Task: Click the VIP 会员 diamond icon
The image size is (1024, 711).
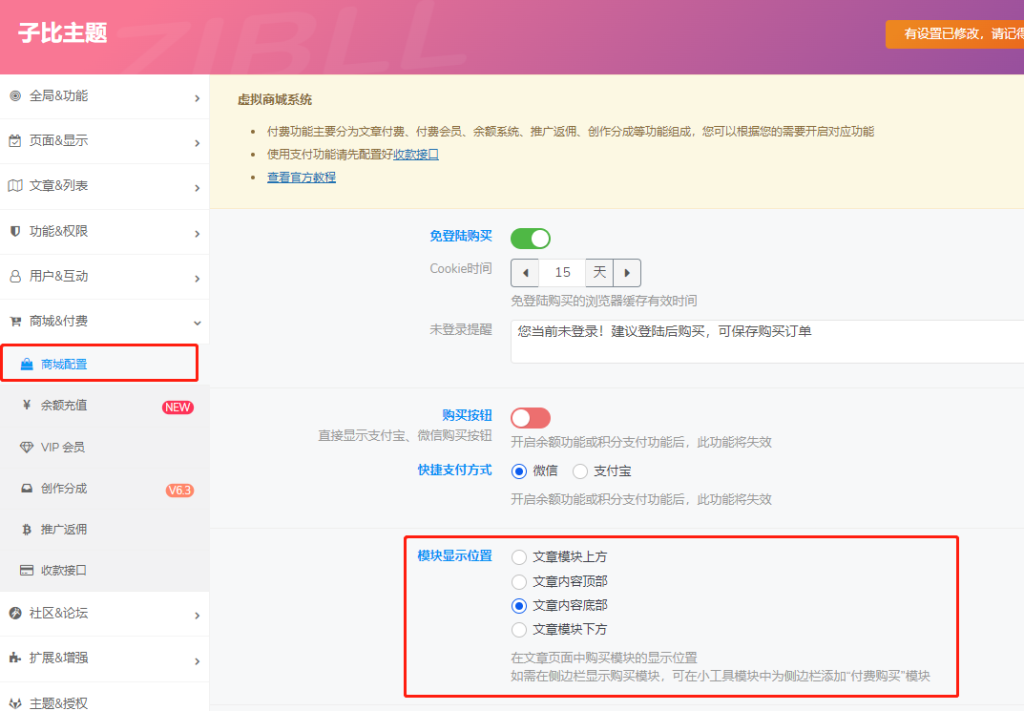Action: point(27,447)
